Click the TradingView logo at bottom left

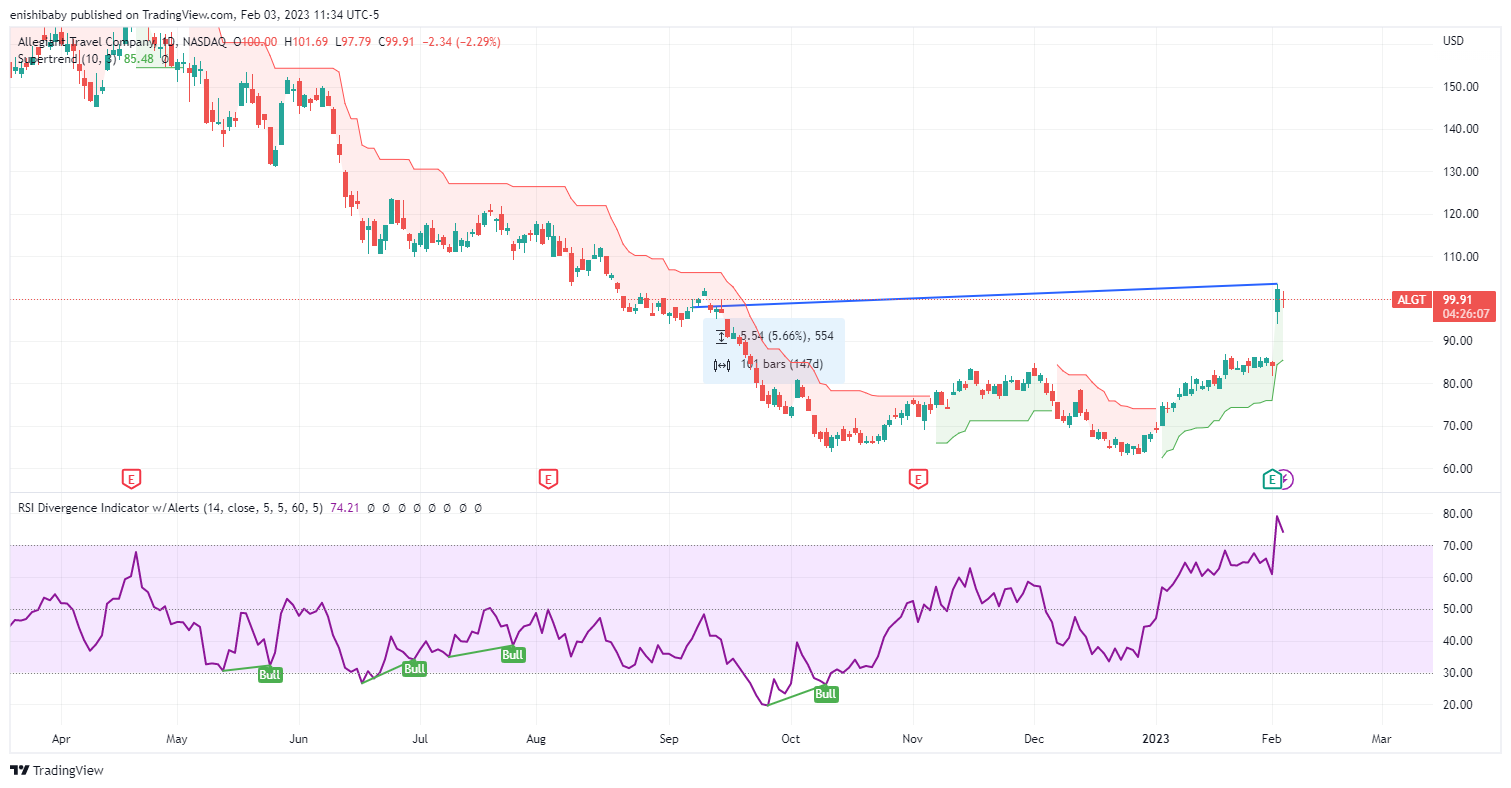point(57,770)
